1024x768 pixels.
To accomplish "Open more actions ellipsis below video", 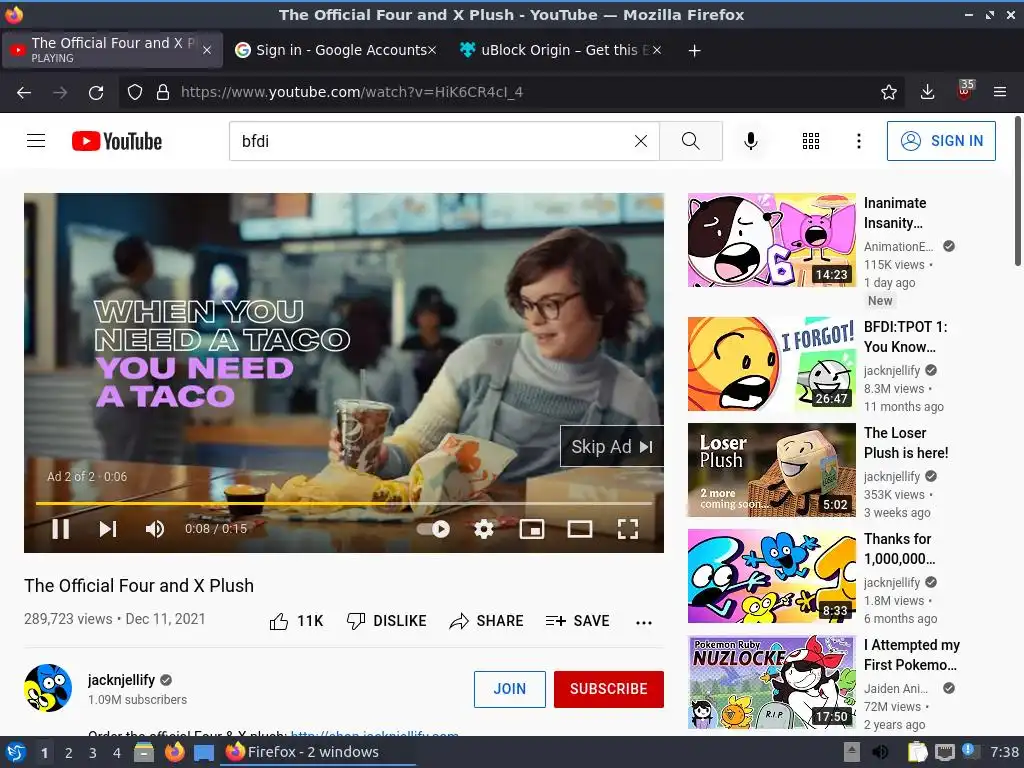I will pyautogui.click(x=644, y=622).
